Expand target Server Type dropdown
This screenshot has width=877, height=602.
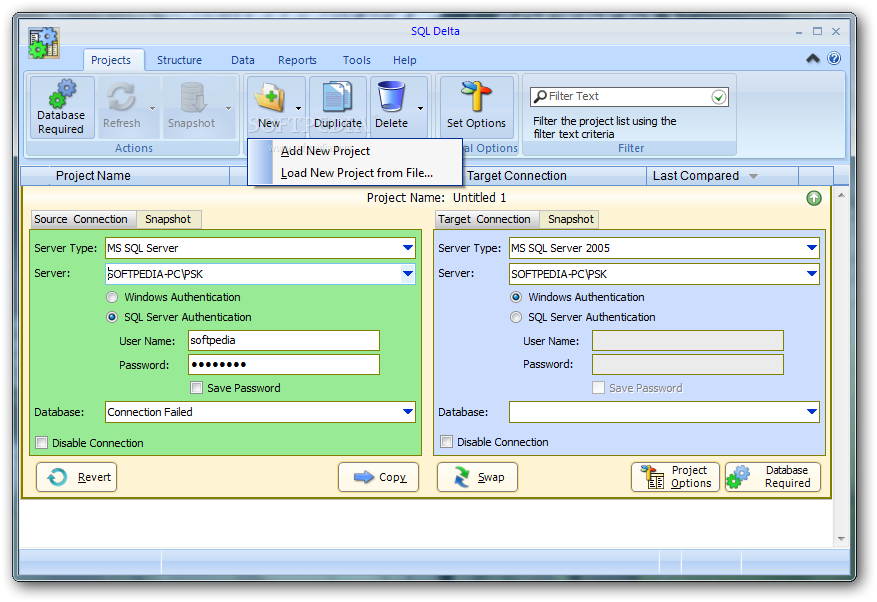click(x=812, y=248)
